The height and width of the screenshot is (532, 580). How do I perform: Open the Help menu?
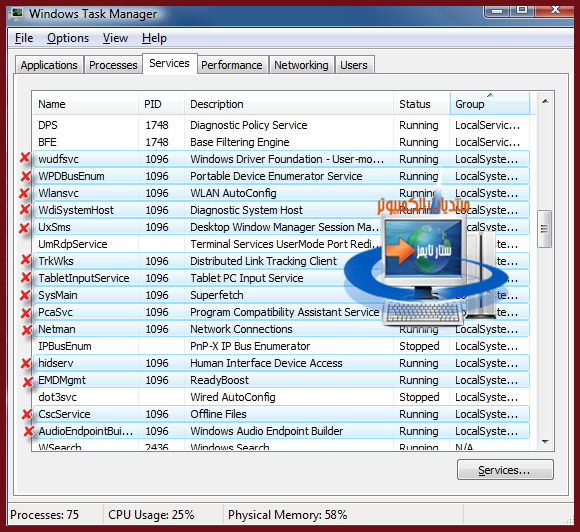(x=154, y=38)
